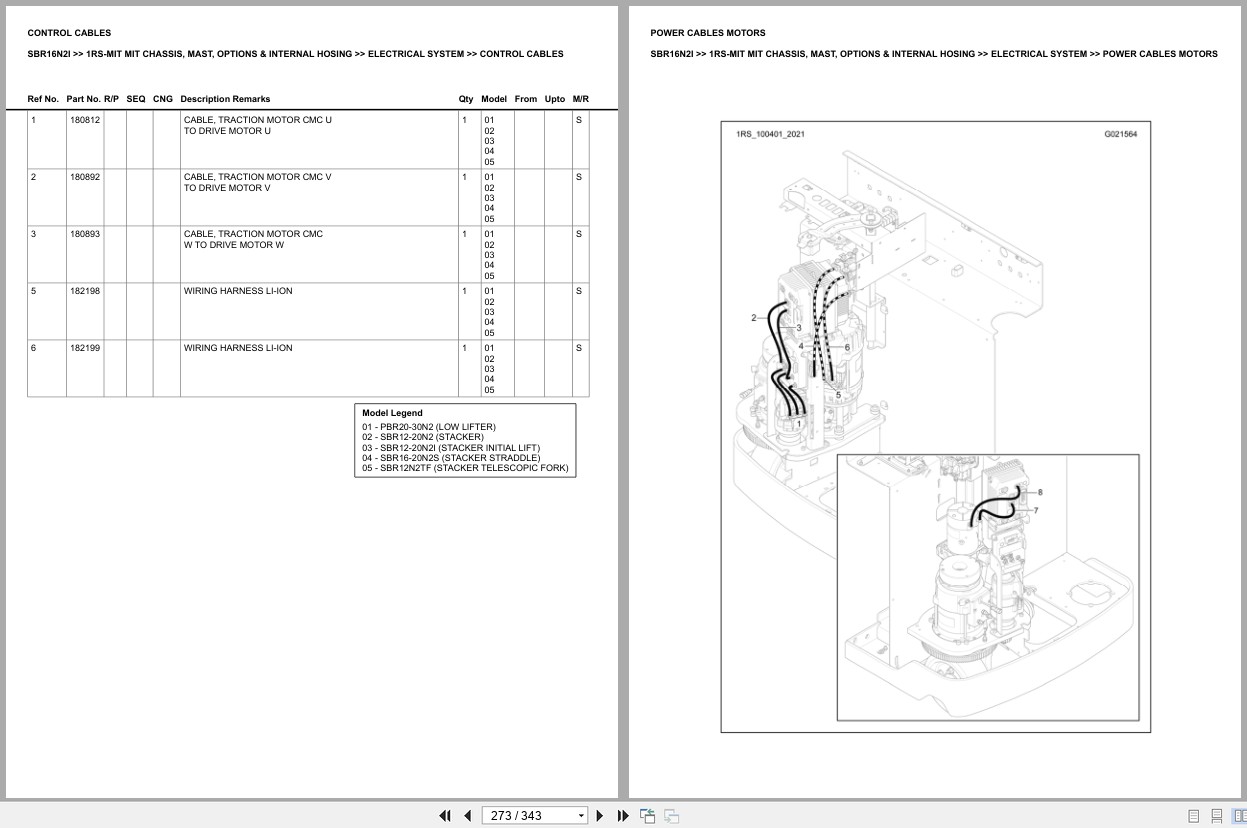Click the Qty column header

coord(466,99)
